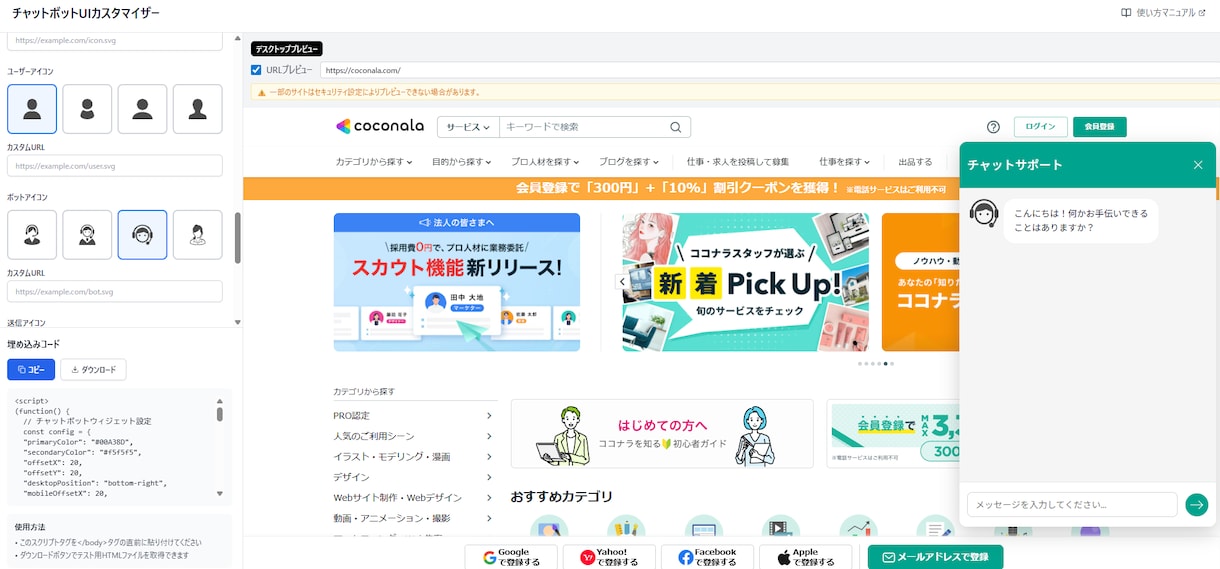Expand イラスト・モデリング・漫画 category

[x=414, y=456]
